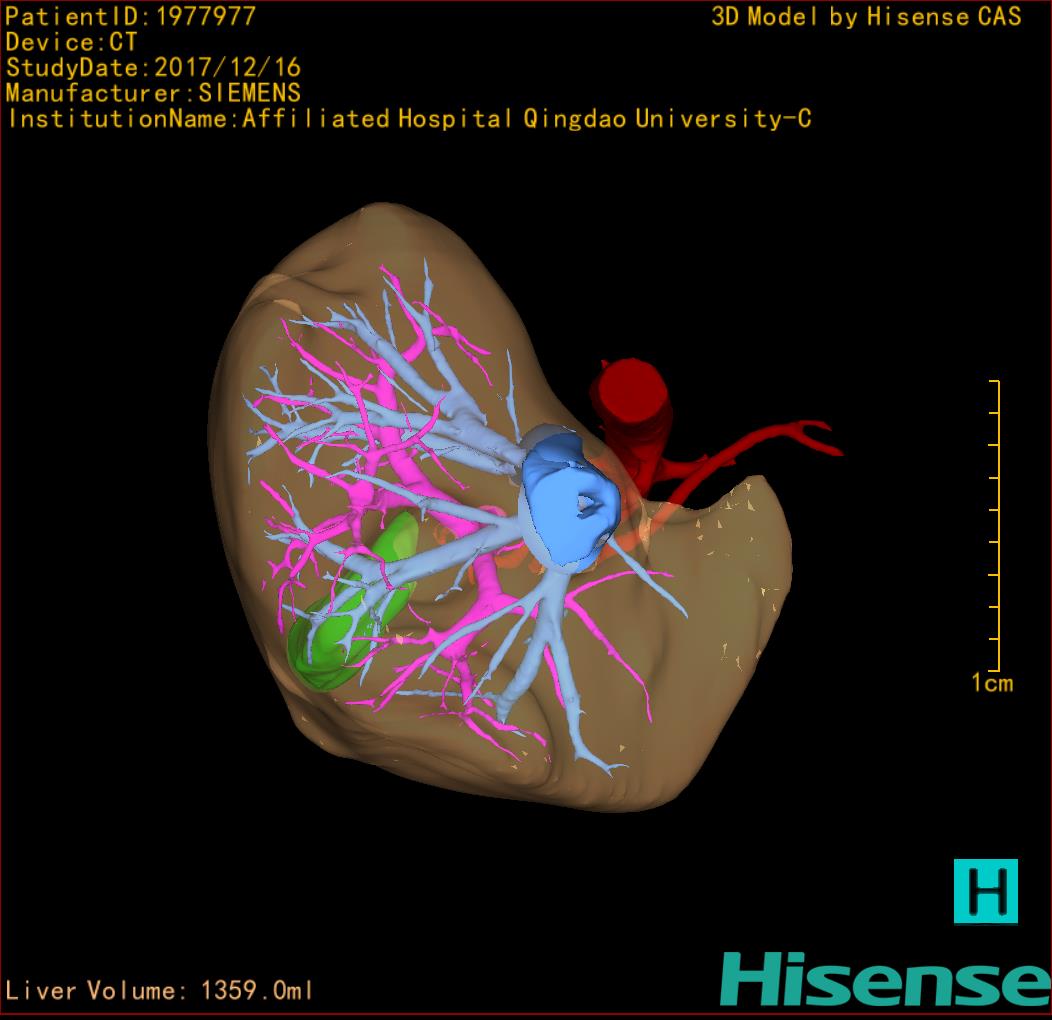The width and height of the screenshot is (1052, 1020).
Task: Click the Hisense wordmark logo
Action: 885,979
